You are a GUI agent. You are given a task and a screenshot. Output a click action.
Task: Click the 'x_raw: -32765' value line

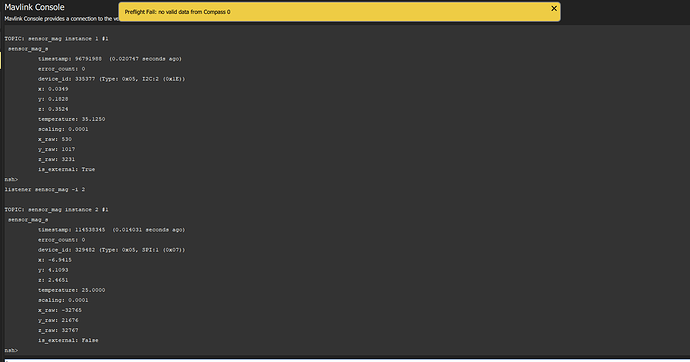click(60, 310)
